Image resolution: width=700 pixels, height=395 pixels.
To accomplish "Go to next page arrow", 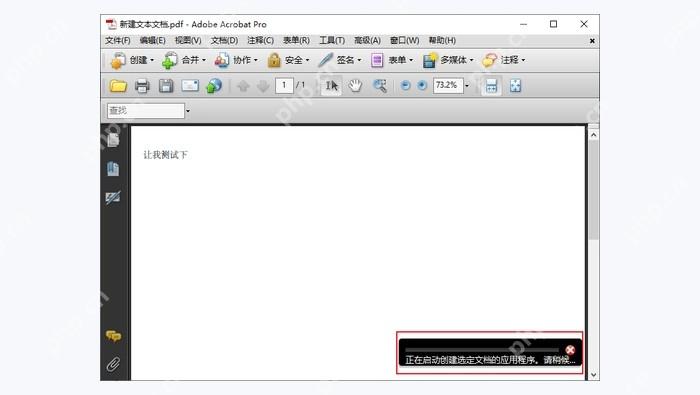I will point(263,86).
